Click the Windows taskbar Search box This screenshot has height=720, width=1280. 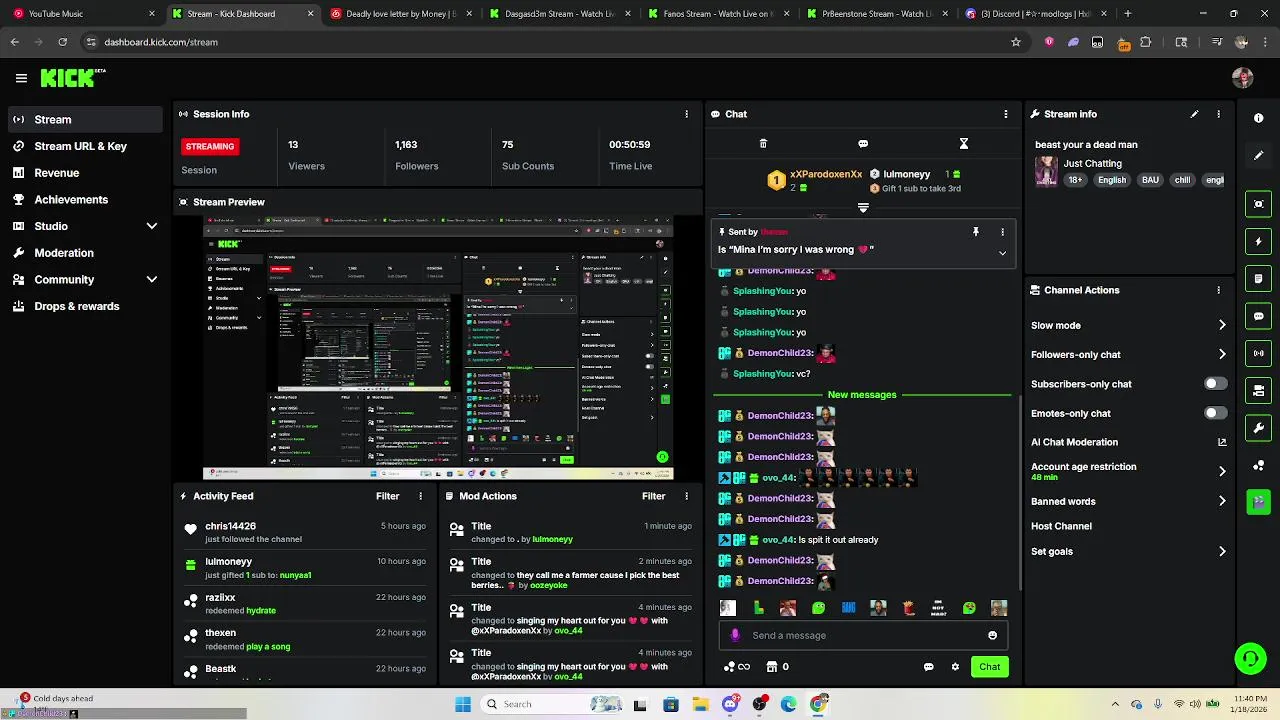(553, 704)
